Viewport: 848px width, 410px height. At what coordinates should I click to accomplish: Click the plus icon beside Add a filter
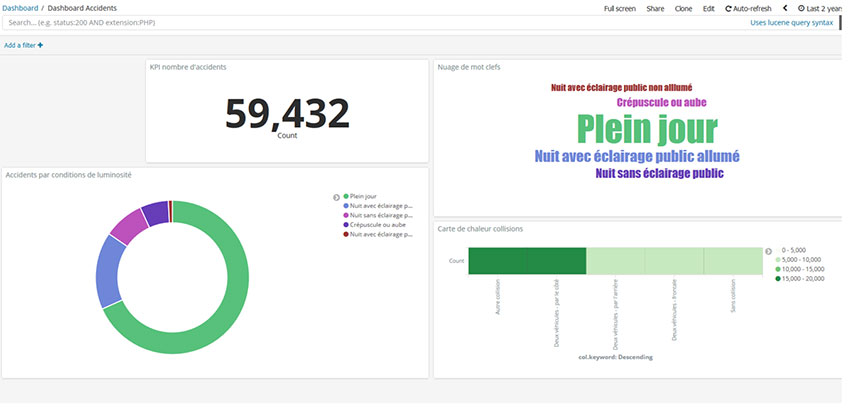pos(40,45)
